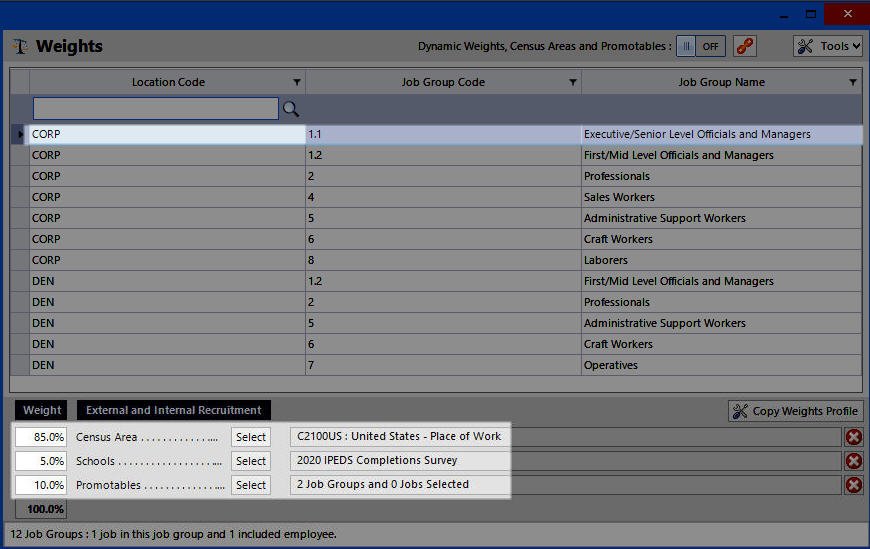Click row selector arrow for CORP 1.1

(20, 134)
